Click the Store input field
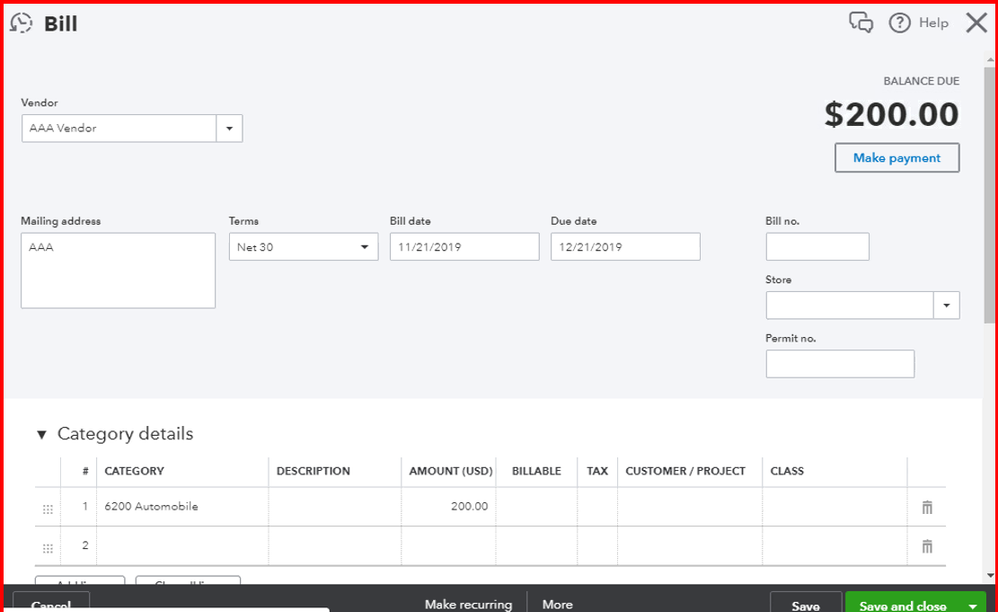Viewport: 998px width, 612px height. [x=850, y=305]
